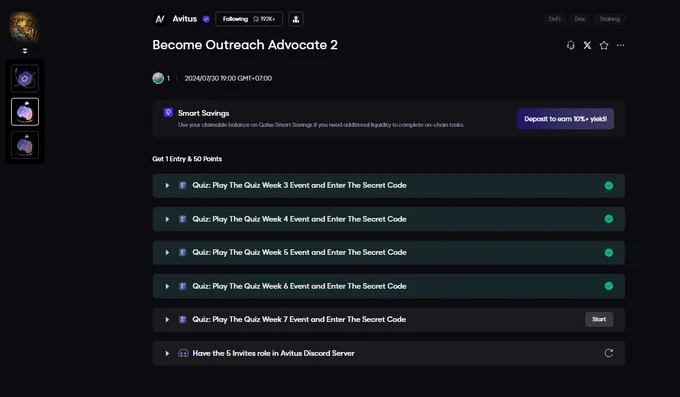
Task: Click the campaign date 2024/07/30 text
Action: point(228,78)
